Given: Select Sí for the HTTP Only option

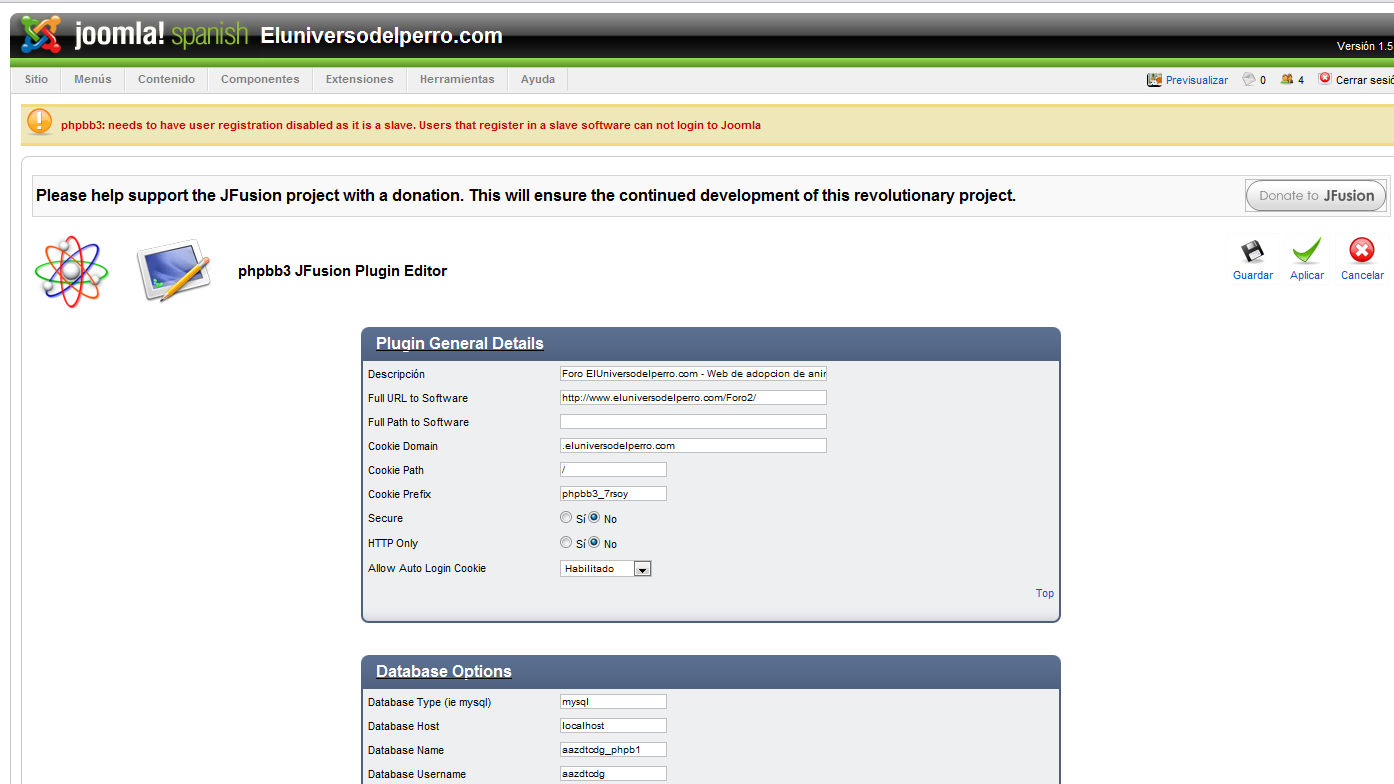Looking at the screenshot, I should click(x=566, y=543).
